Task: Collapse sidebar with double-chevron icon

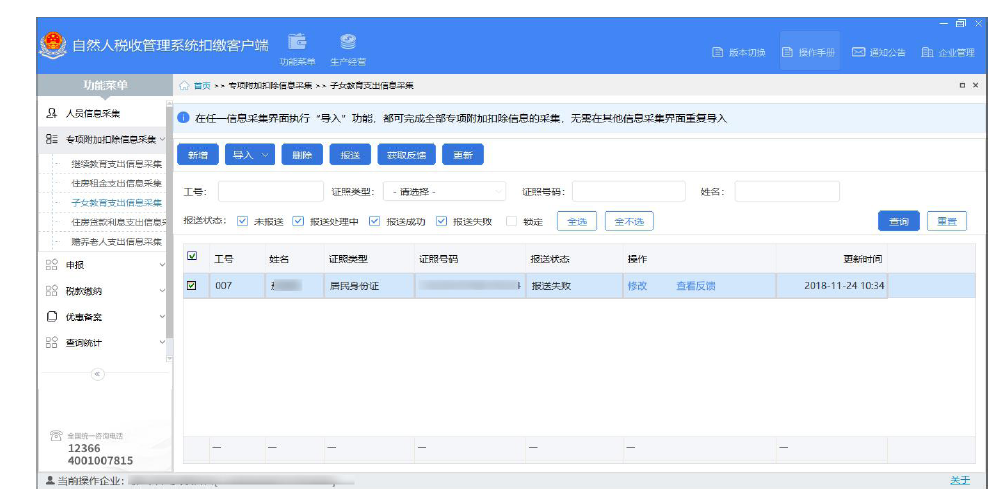Action: pos(97,374)
